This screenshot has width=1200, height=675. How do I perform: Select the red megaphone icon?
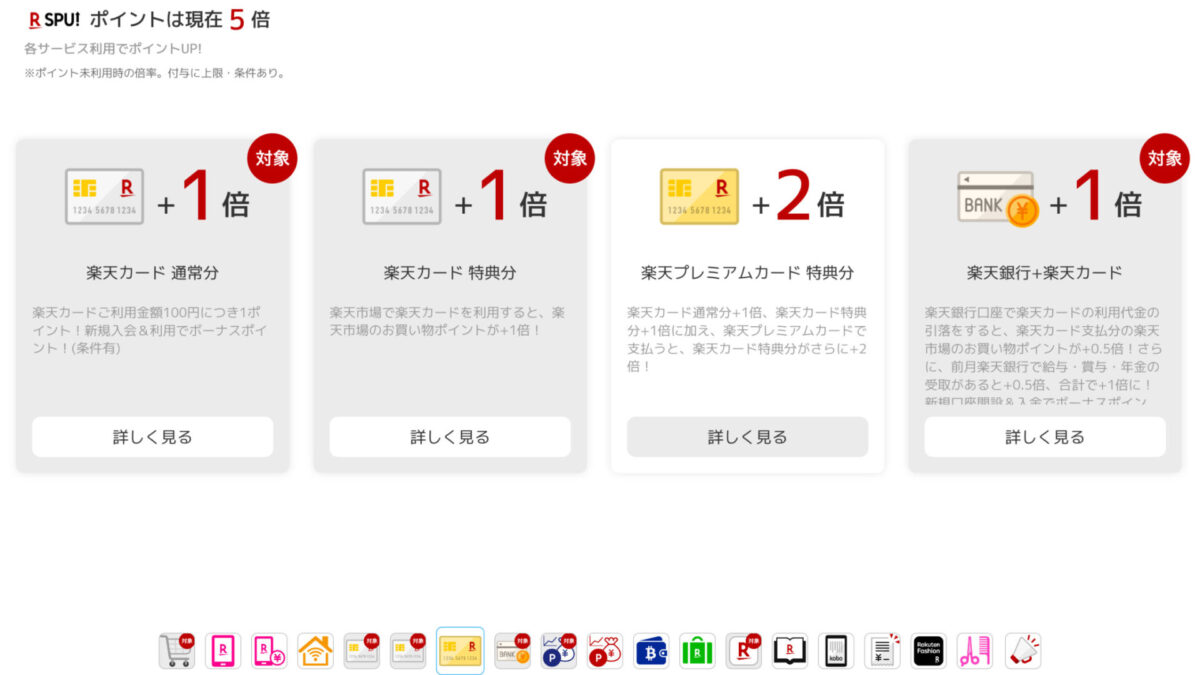tap(1022, 651)
